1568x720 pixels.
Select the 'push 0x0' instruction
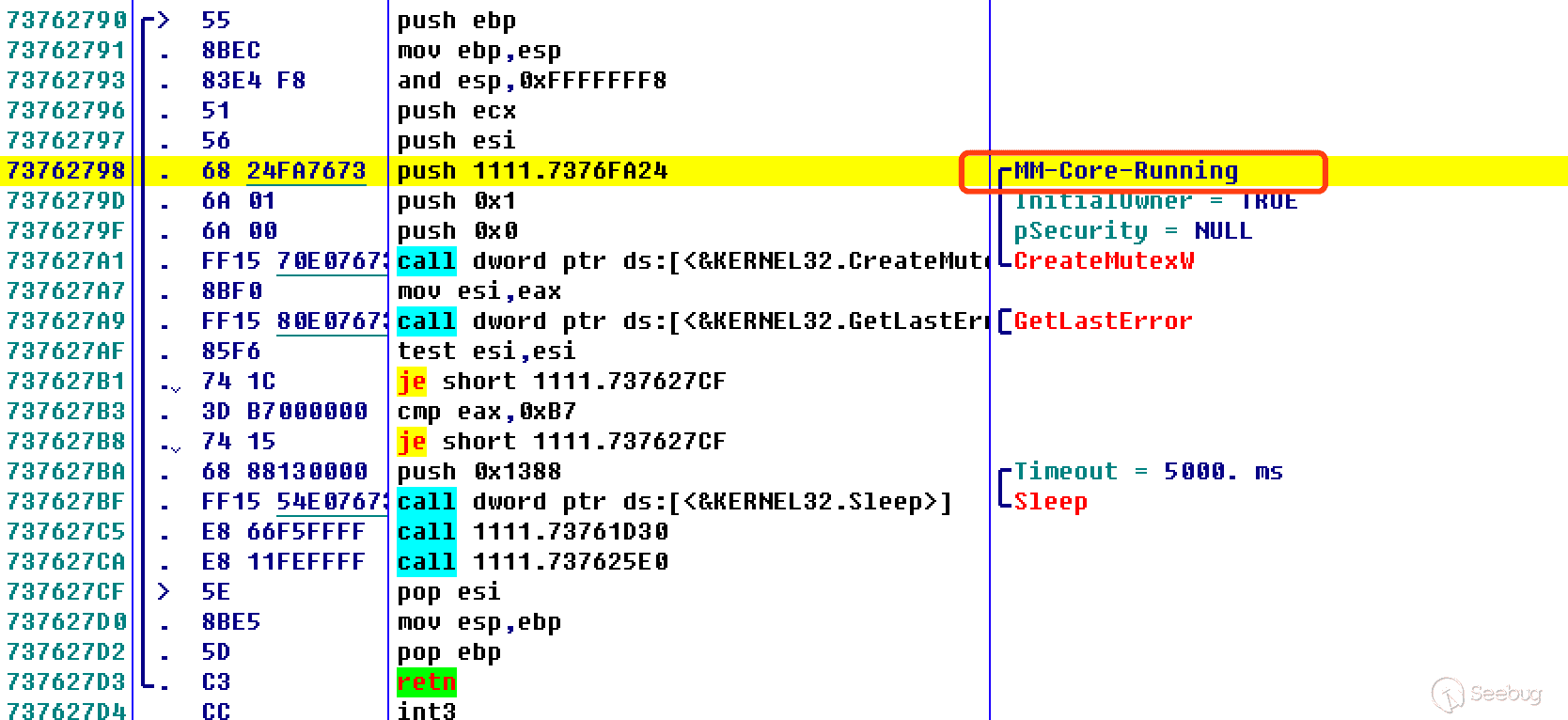[x=456, y=230]
